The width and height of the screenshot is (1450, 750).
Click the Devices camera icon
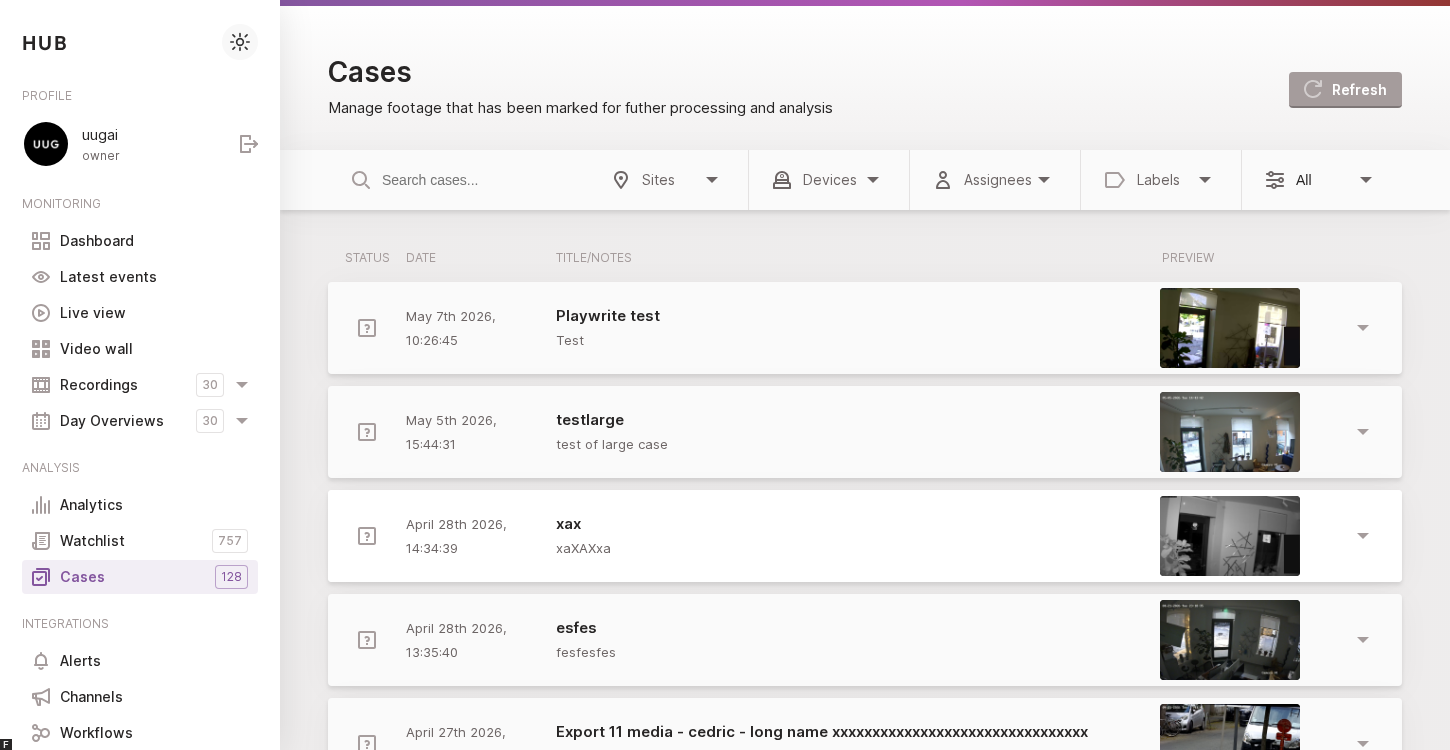tap(782, 180)
